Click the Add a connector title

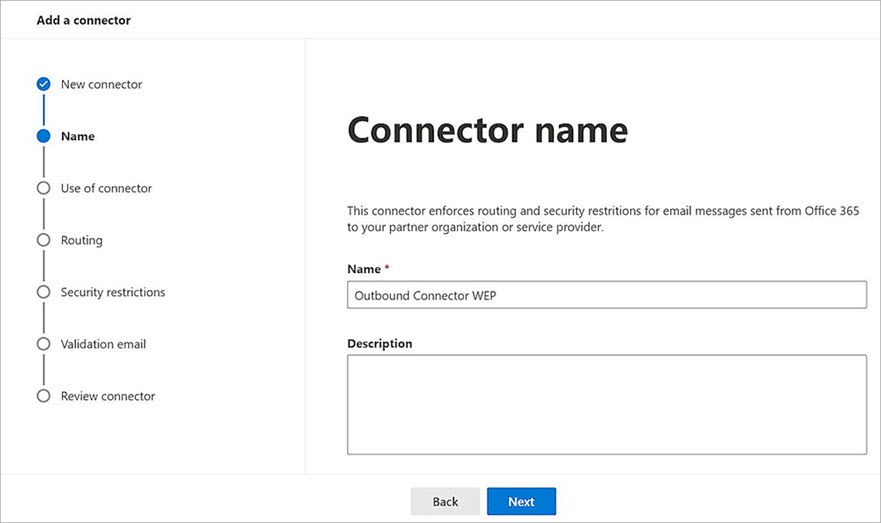tap(84, 20)
